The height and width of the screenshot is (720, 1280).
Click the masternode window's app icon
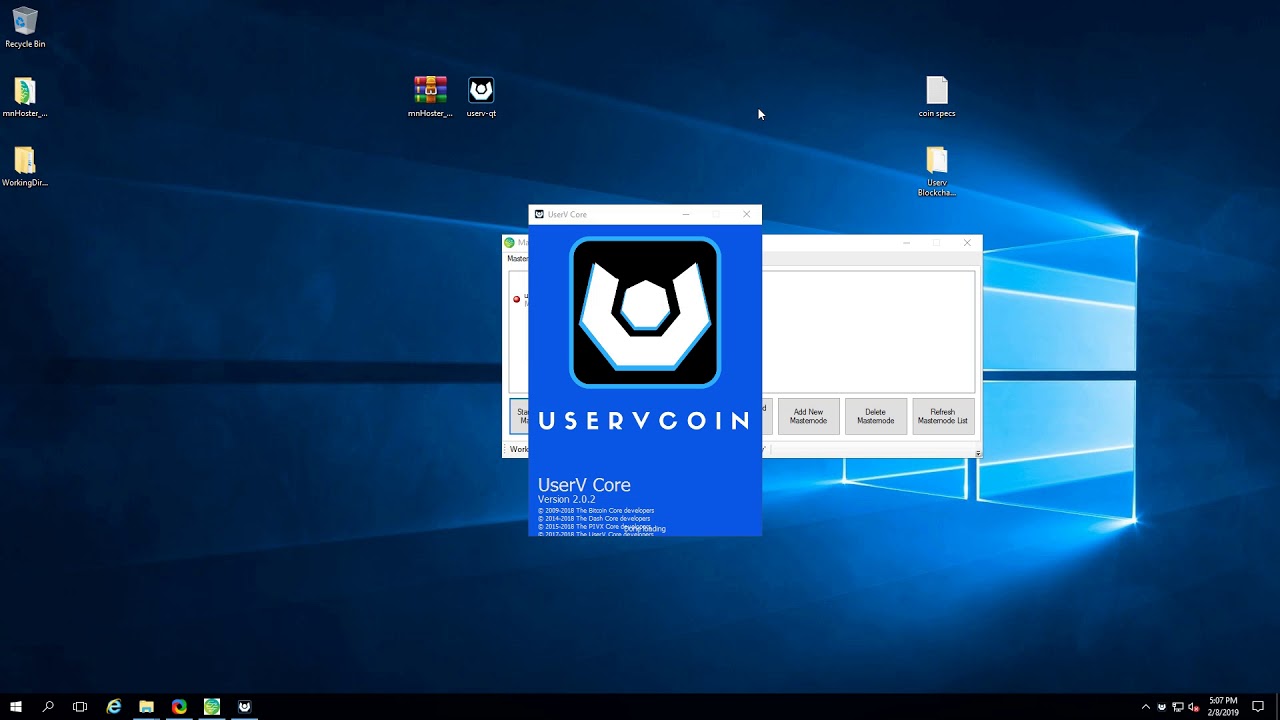tap(509, 242)
